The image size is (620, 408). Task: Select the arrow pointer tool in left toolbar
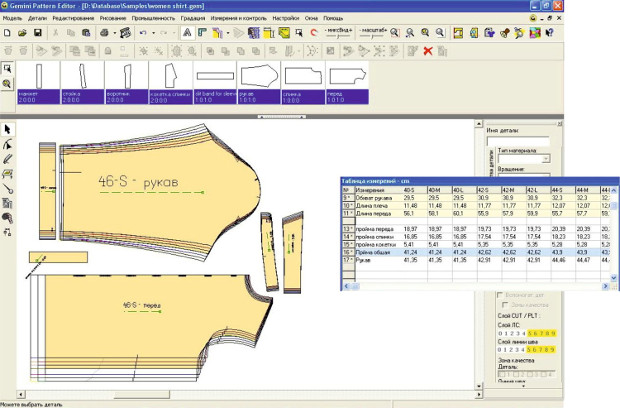tap(8, 130)
